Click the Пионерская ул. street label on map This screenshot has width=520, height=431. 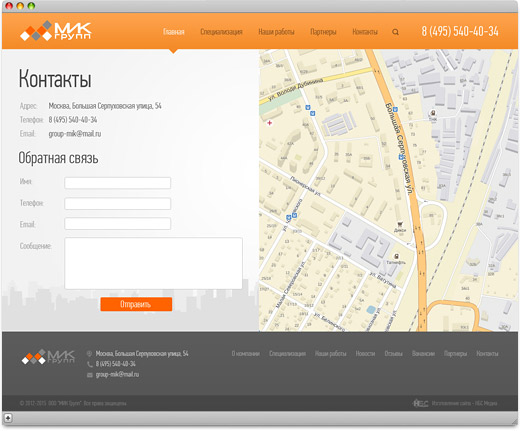pos(305,186)
